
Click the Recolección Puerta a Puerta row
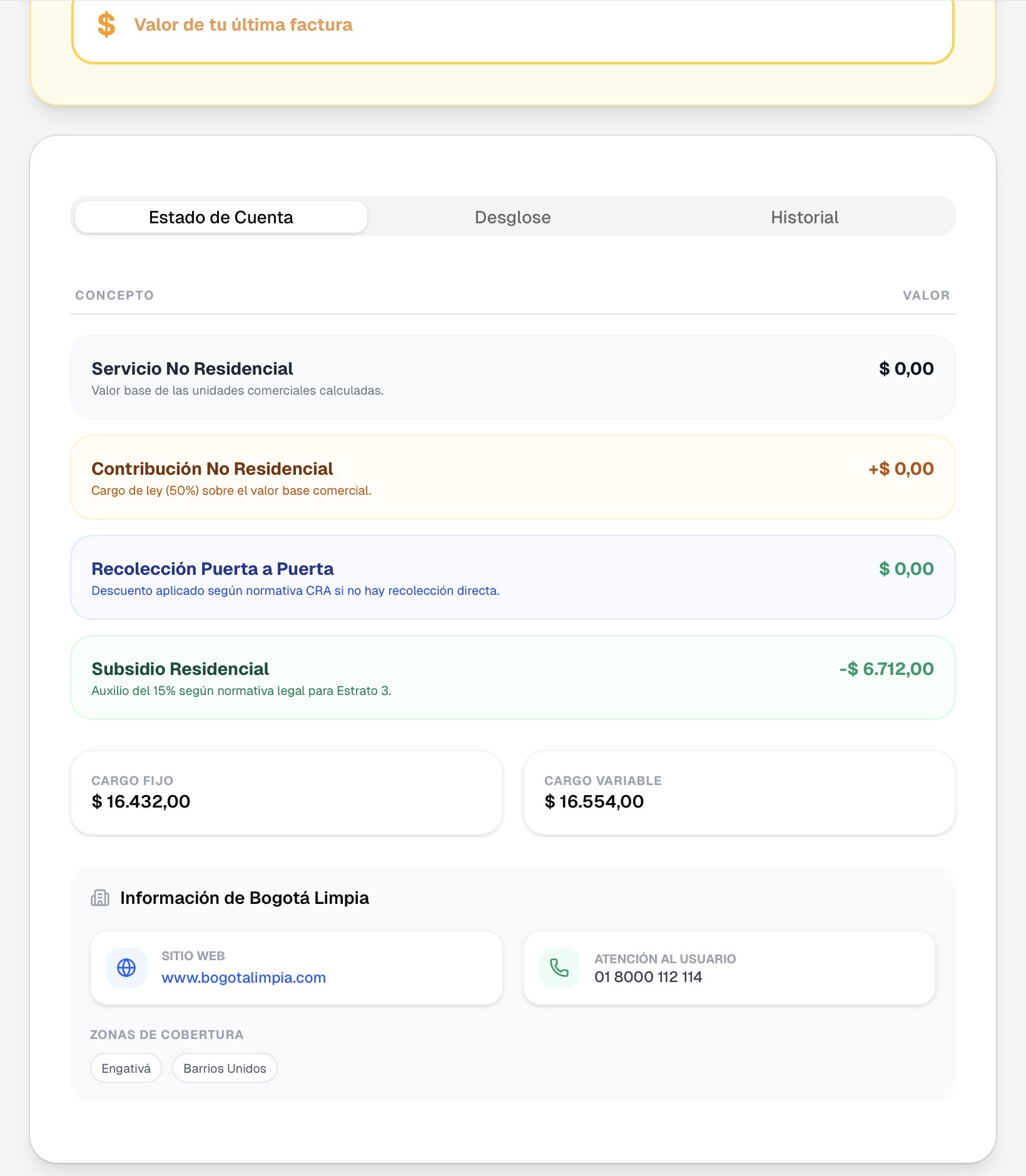click(512, 577)
